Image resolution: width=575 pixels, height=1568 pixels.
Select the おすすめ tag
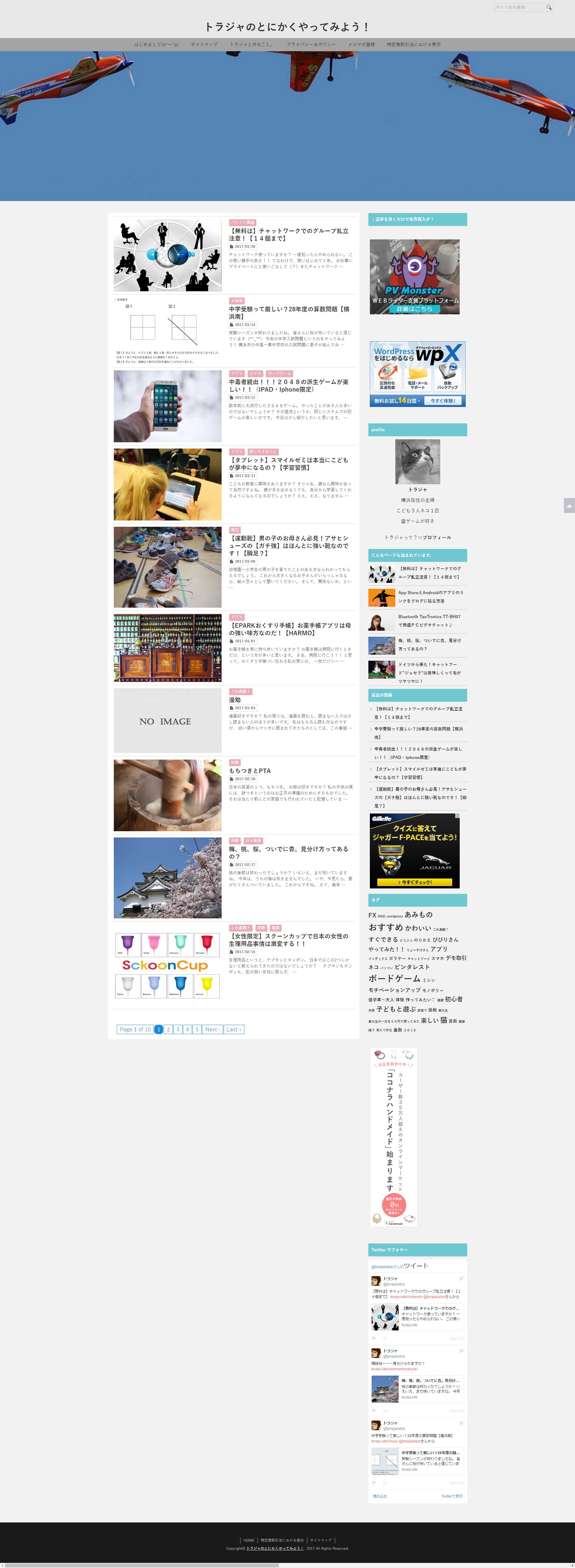[386, 927]
